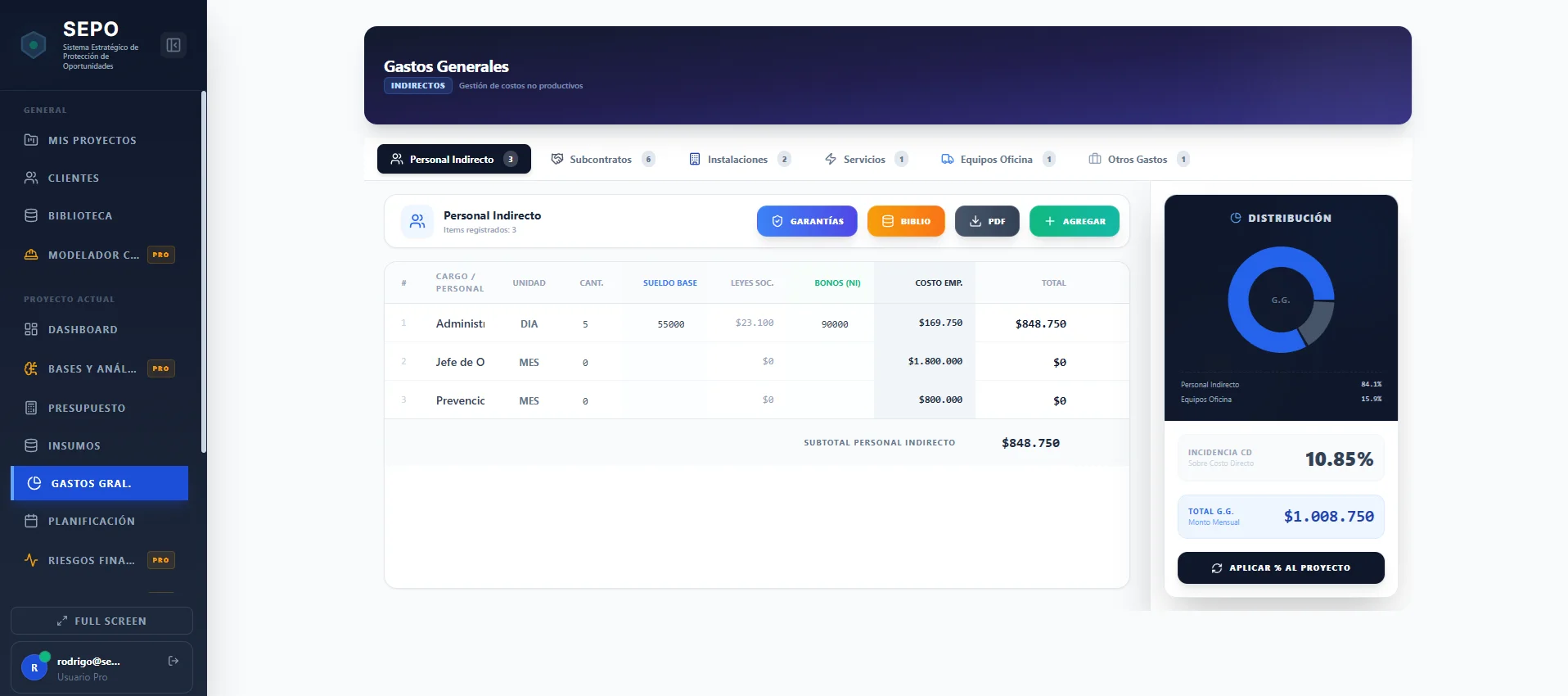The height and width of the screenshot is (696, 1568).
Task: Open the Equipos Oficina tab
Action: tap(996, 159)
